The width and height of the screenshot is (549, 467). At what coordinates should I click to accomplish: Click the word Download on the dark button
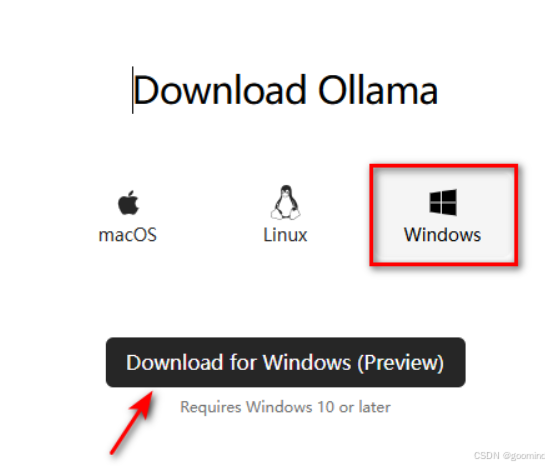(x=175, y=362)
